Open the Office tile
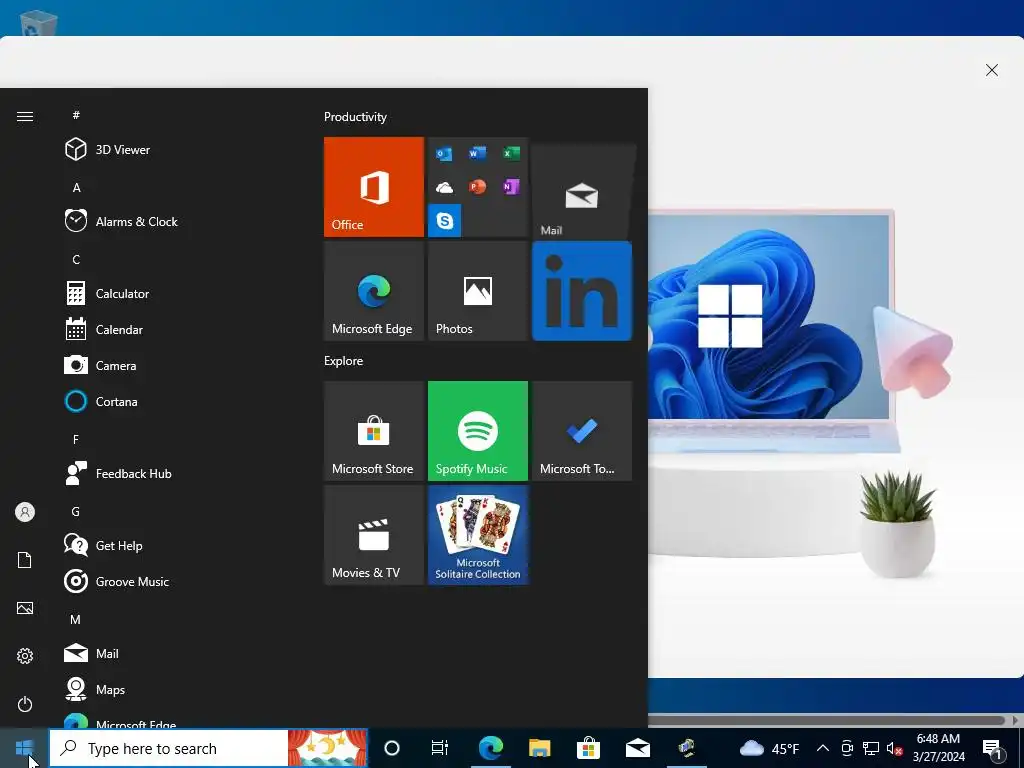 [374, 187]
